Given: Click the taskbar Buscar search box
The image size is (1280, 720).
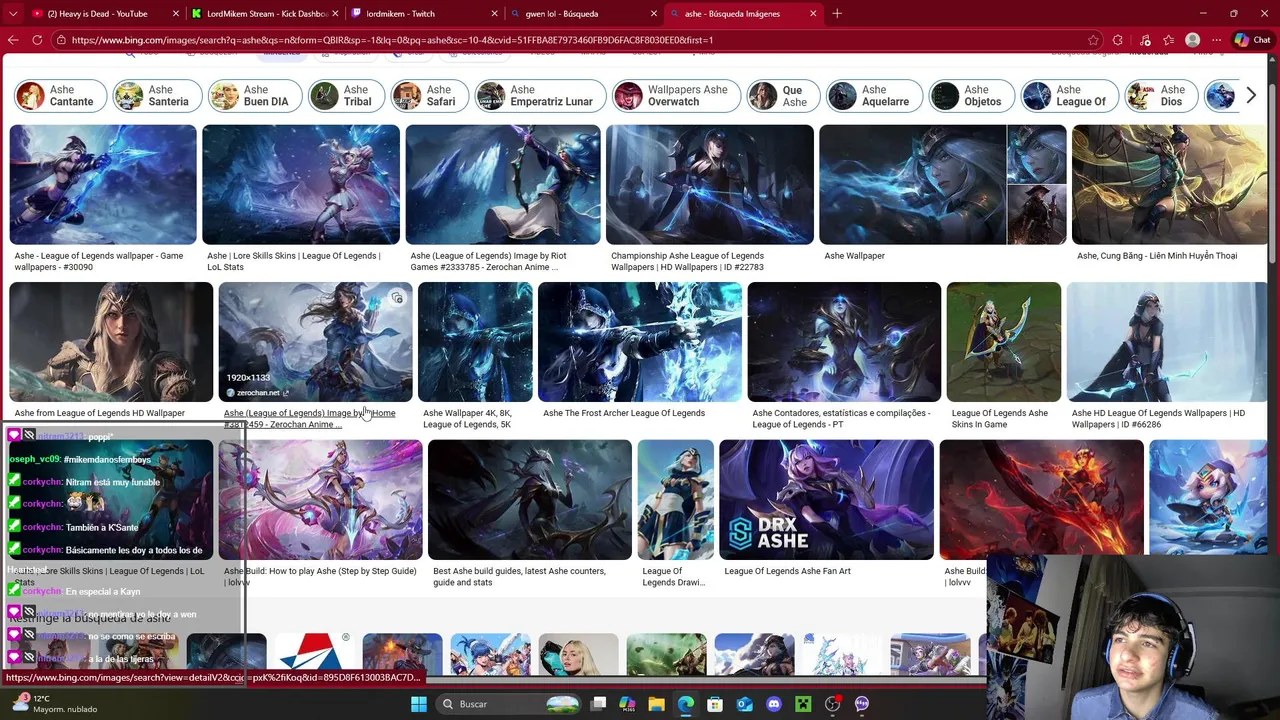Looking at the screenshot, I should click(x=510, y=704).
